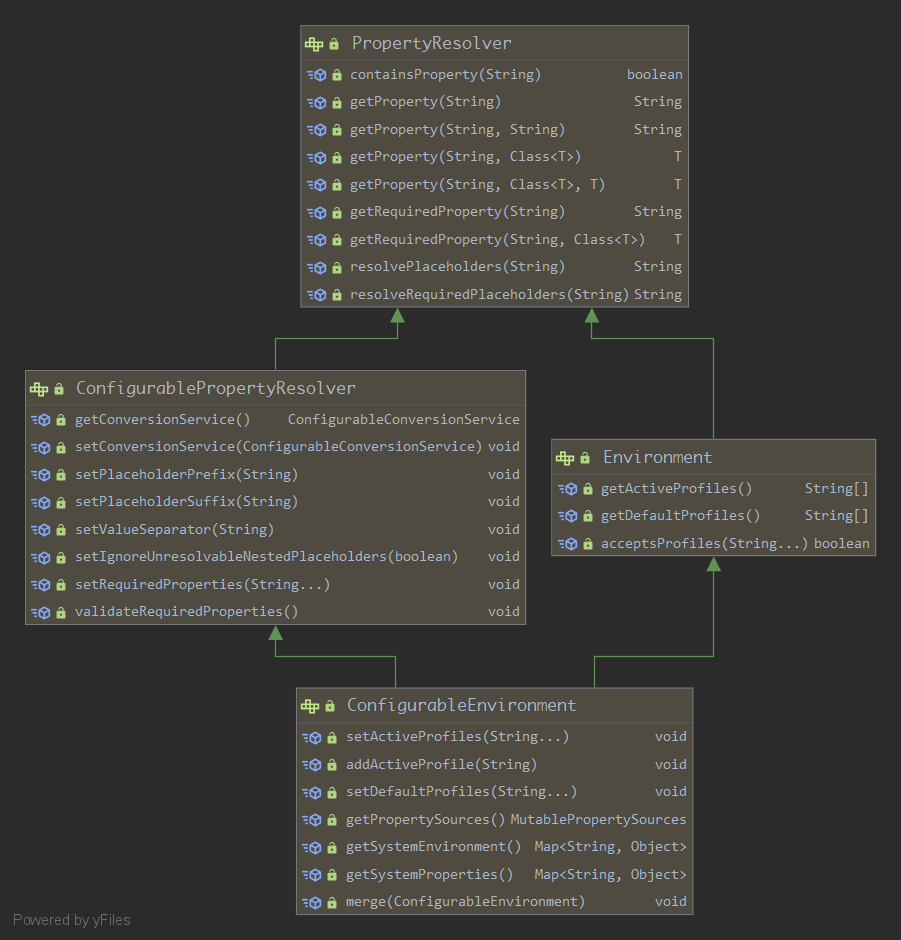
Task: Select the ConfigurablePropertyResolver node title
Action: (x=216, y=388)
